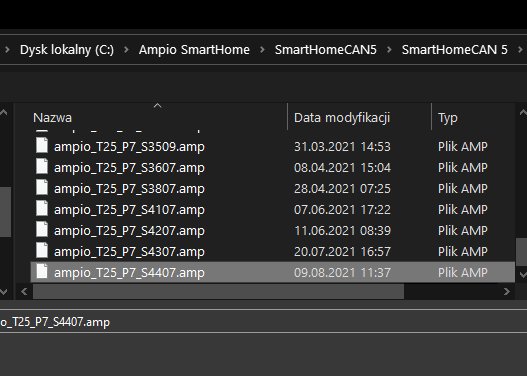Select the ampio_T25_P7_S4107.amp file name

pos(129,210)
